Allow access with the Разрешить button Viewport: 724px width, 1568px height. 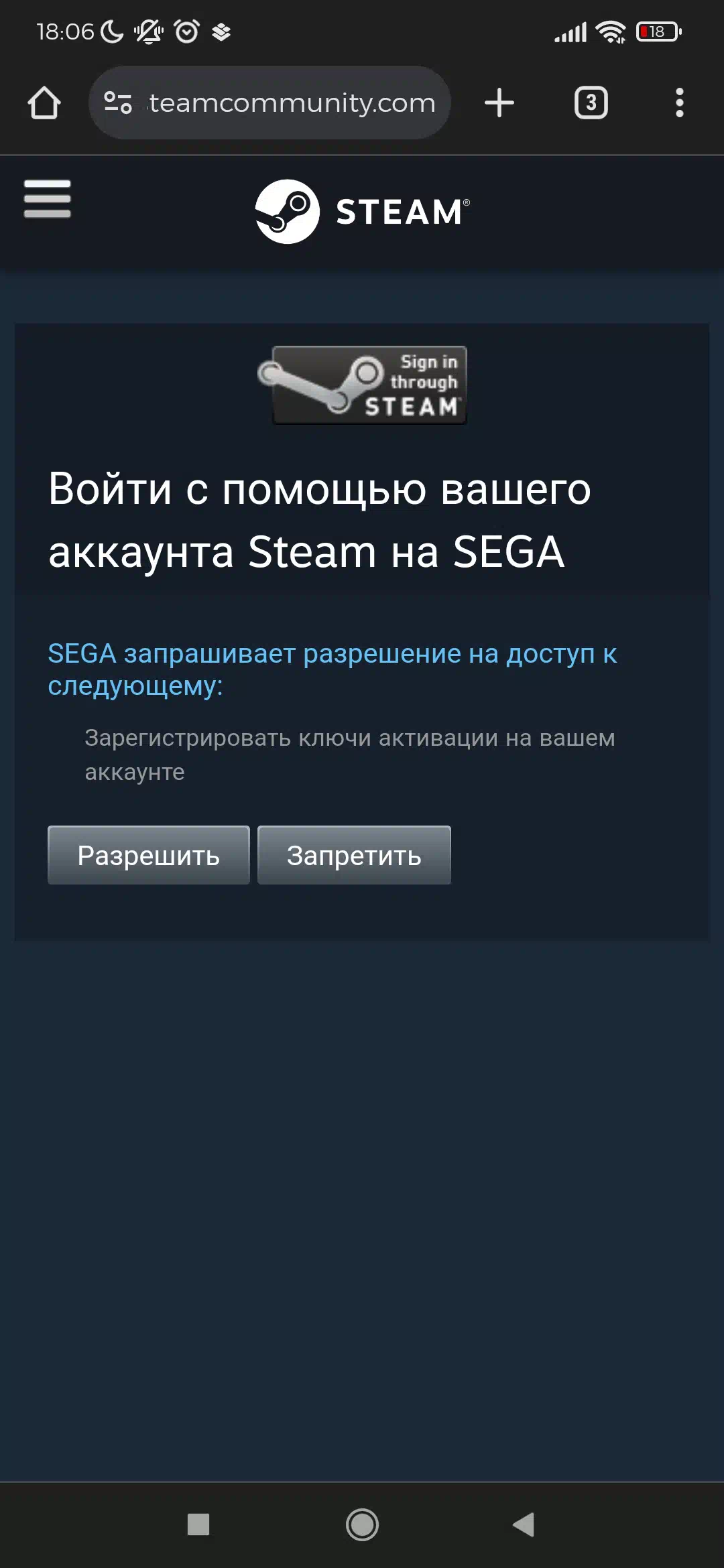click(149, 855)
